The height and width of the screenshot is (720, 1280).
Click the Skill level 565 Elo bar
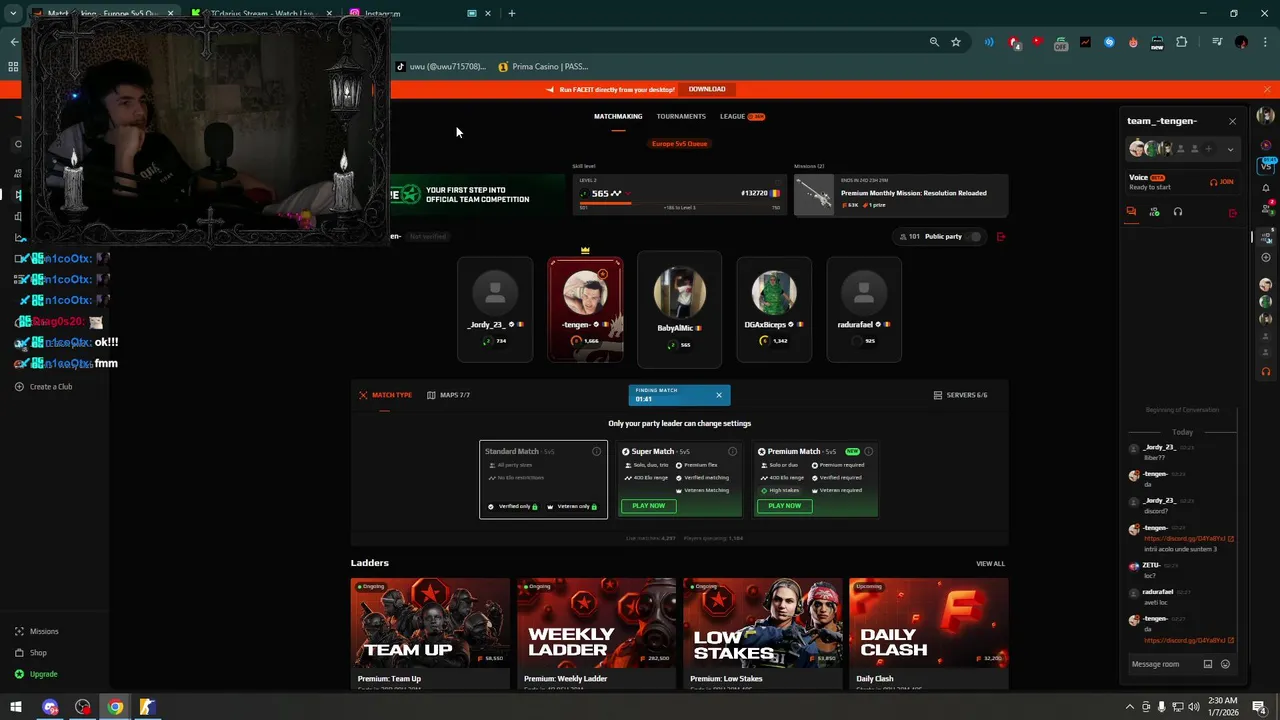click(x=680, y=195)
